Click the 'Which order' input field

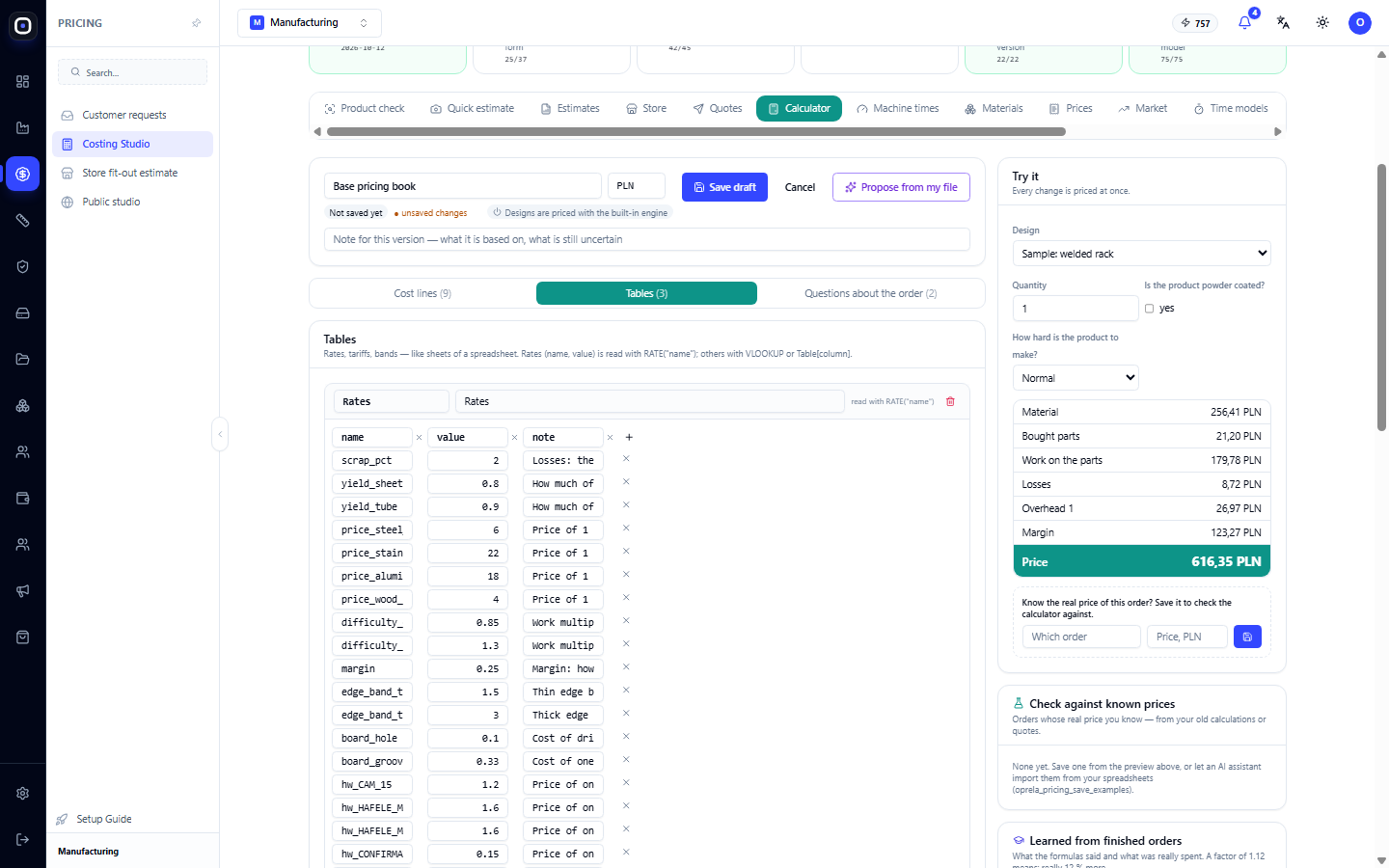[1081, 637]
